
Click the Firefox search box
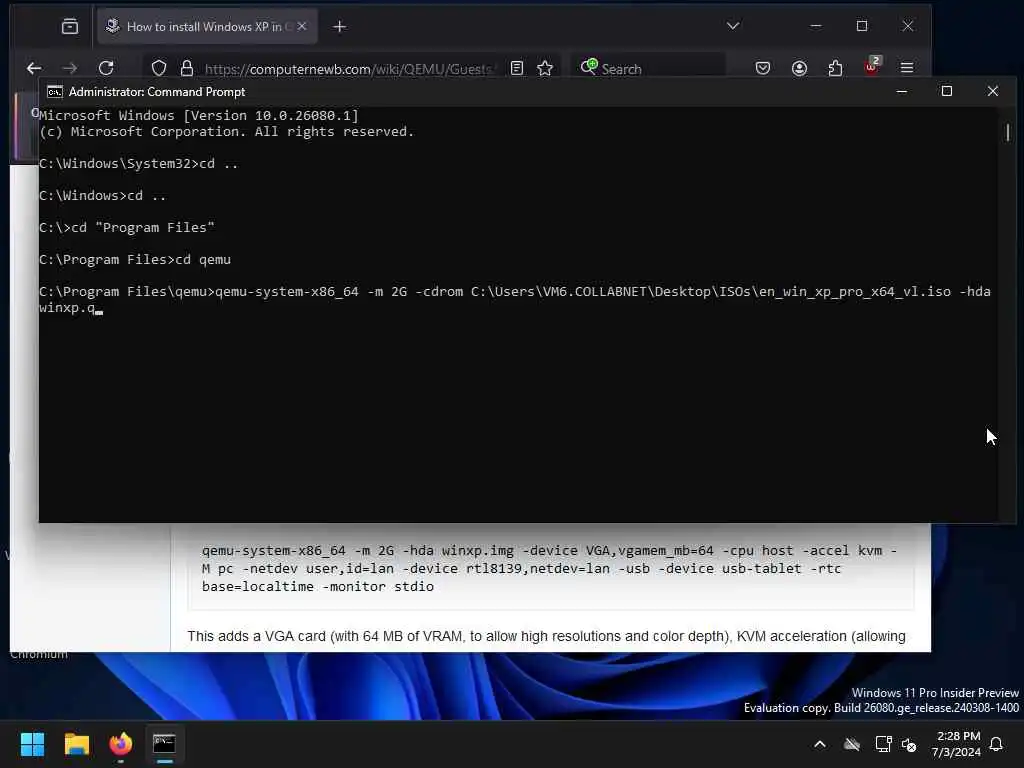click(648, 69)
